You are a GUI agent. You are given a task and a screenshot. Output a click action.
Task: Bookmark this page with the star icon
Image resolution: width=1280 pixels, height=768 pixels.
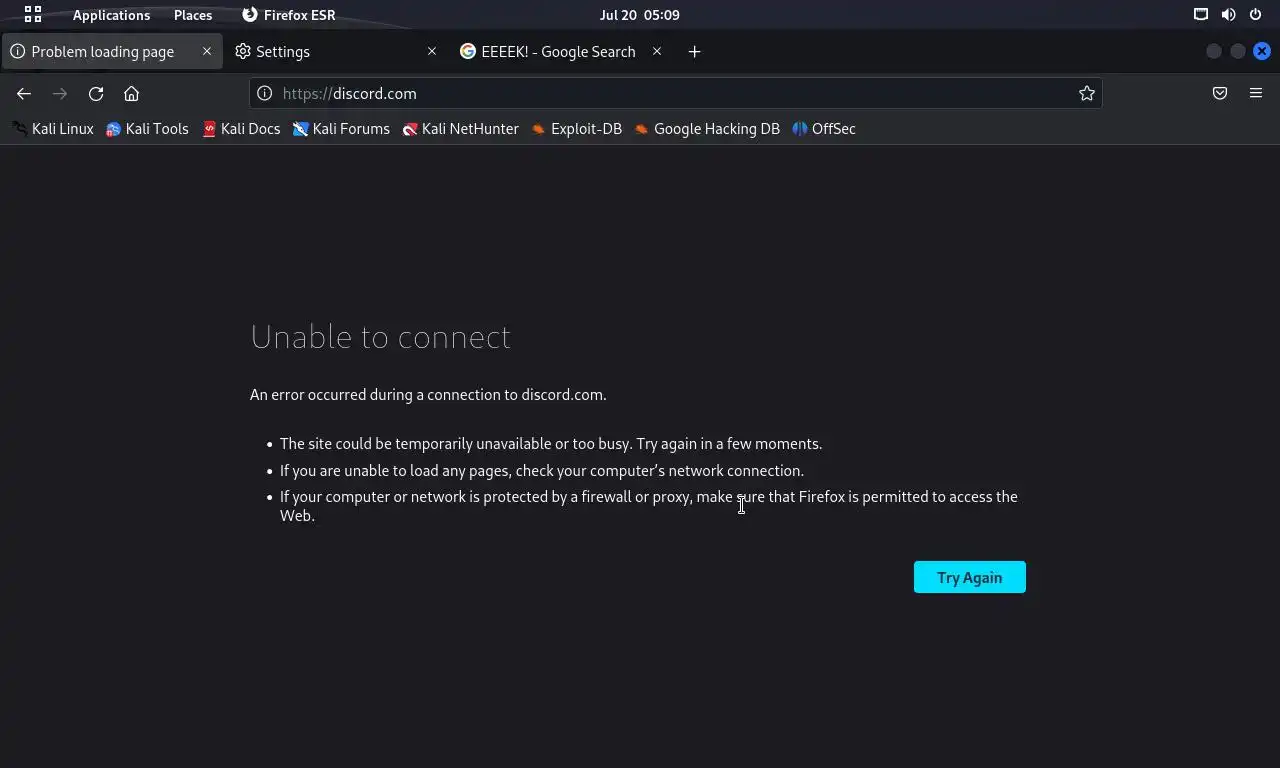[1087, 93]
